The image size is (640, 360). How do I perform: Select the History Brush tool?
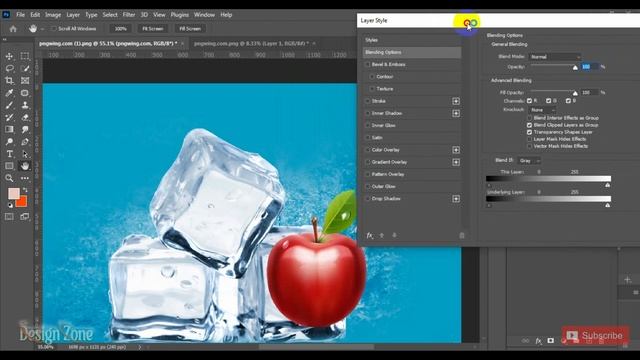(9, 117)
